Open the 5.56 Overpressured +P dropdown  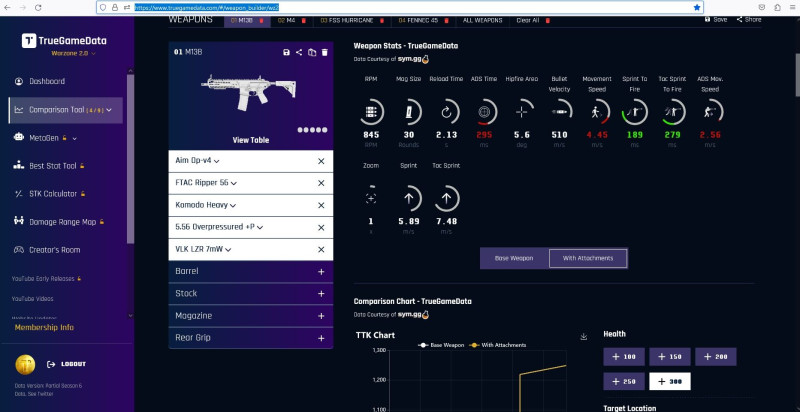tap(219, 227)
